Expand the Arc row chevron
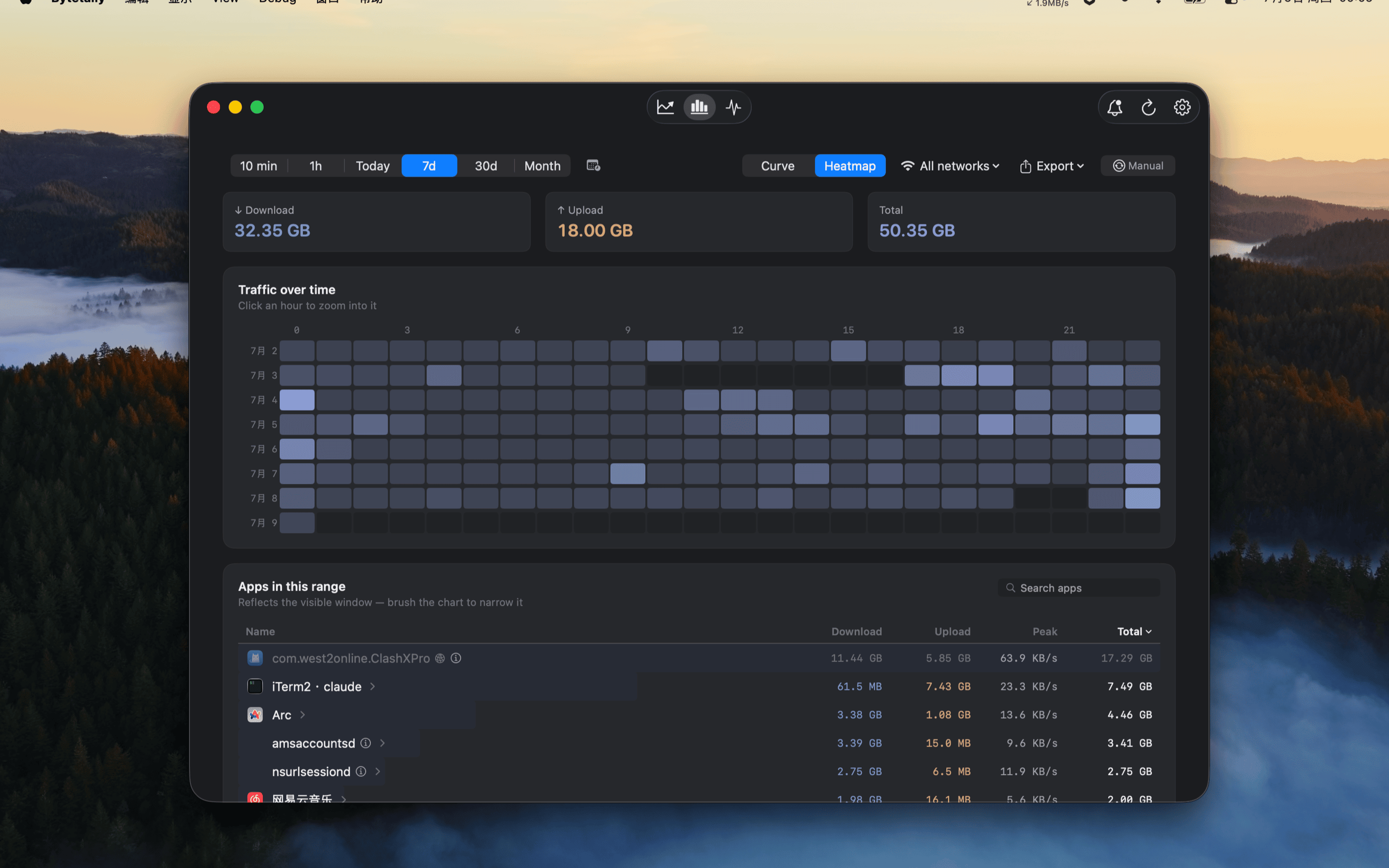 point(302,715)
